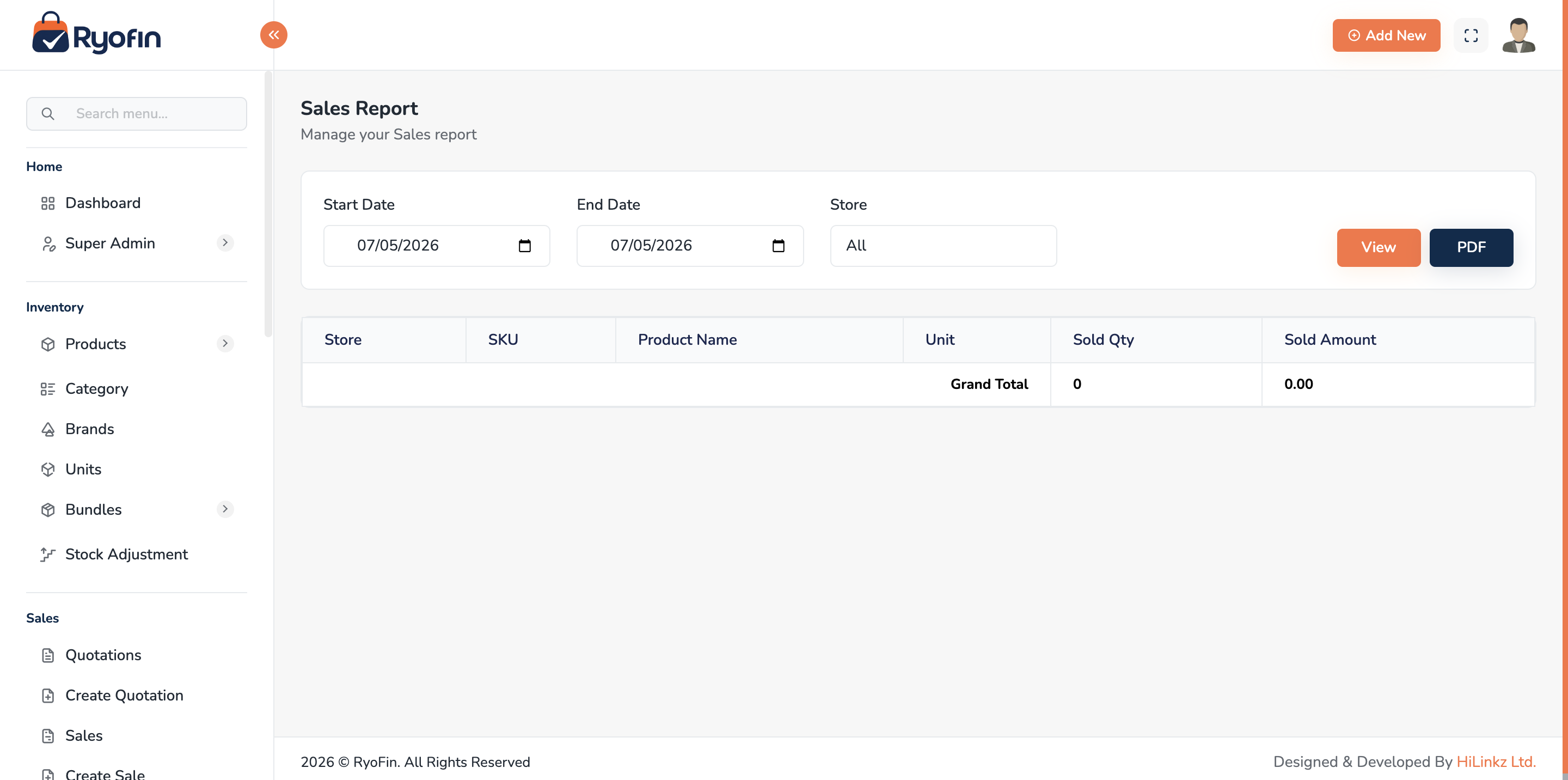This screenshot has height=780, width=1568.
Task: Click the SKU column header
Action: [x=540, y=340]
